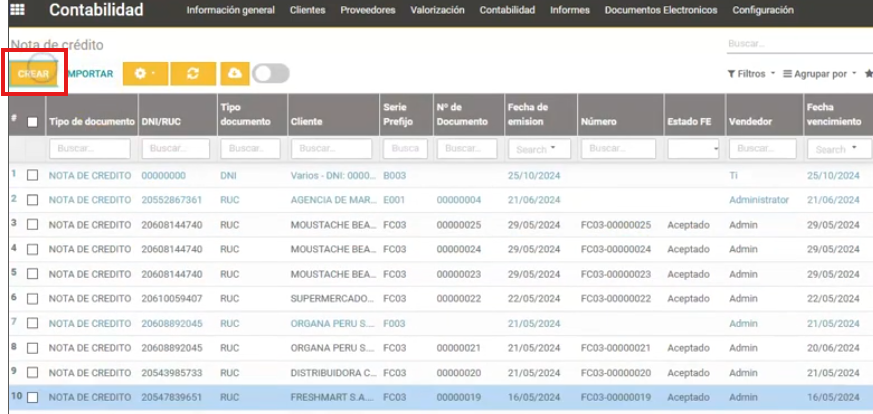Click the favorites star icon
The width and height of the screenshot is (873, 414).
866,74
